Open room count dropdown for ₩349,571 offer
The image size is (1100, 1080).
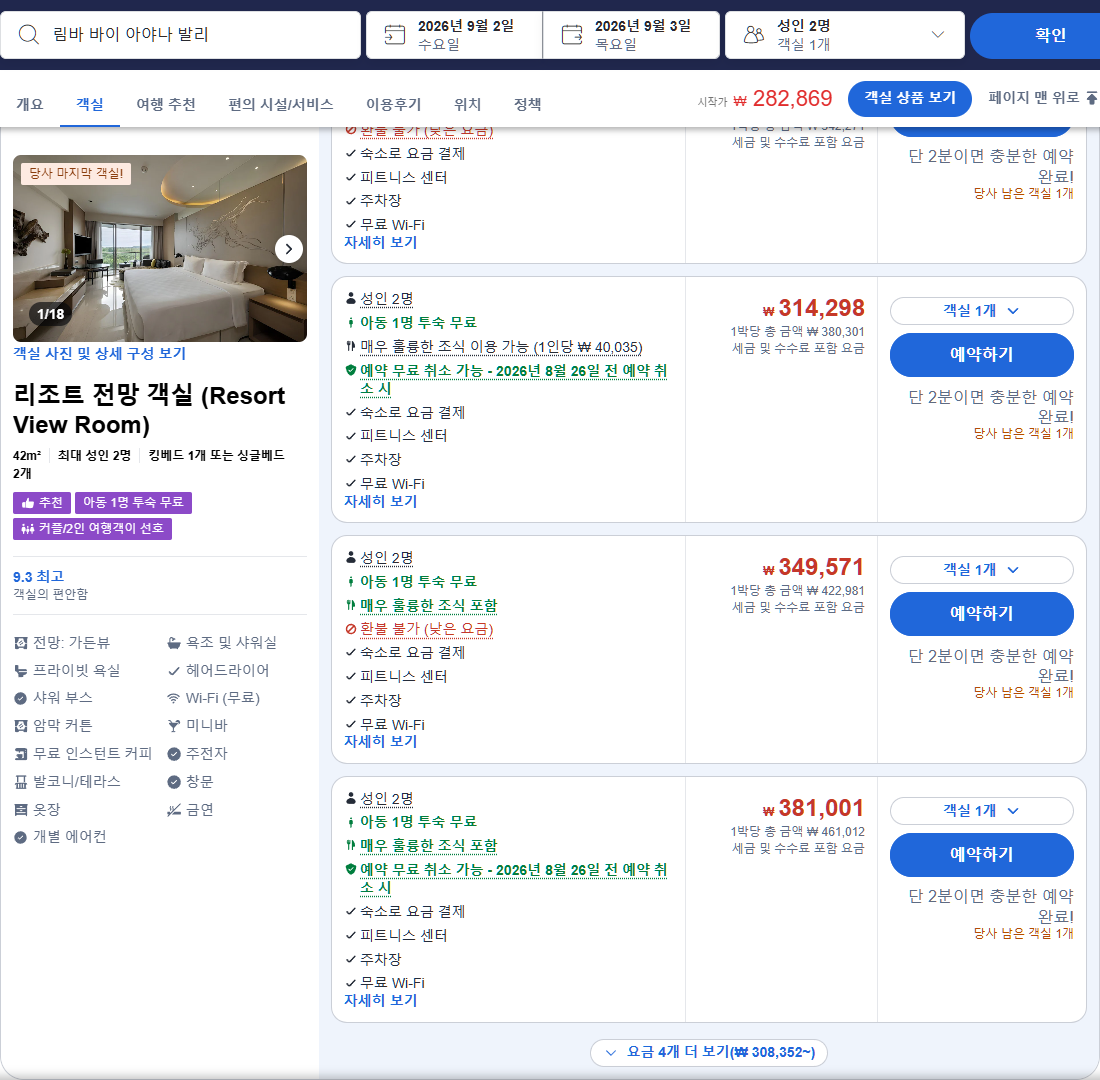981,570
